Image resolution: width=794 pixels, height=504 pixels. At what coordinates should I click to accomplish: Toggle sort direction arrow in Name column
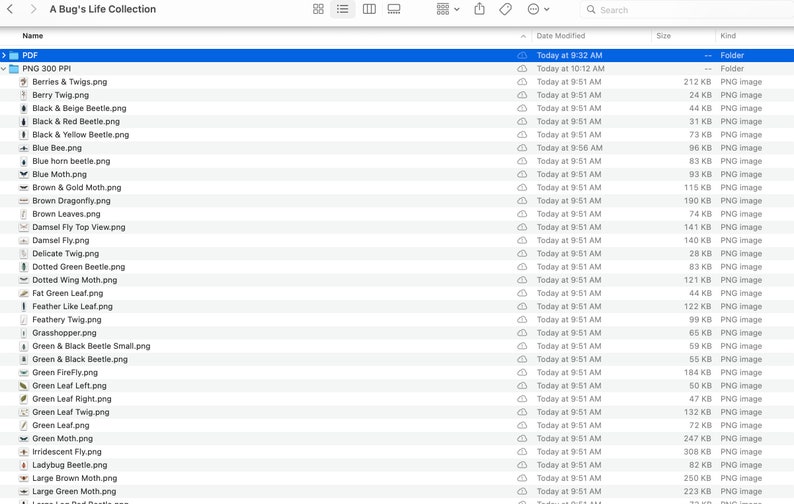[523, 36]
